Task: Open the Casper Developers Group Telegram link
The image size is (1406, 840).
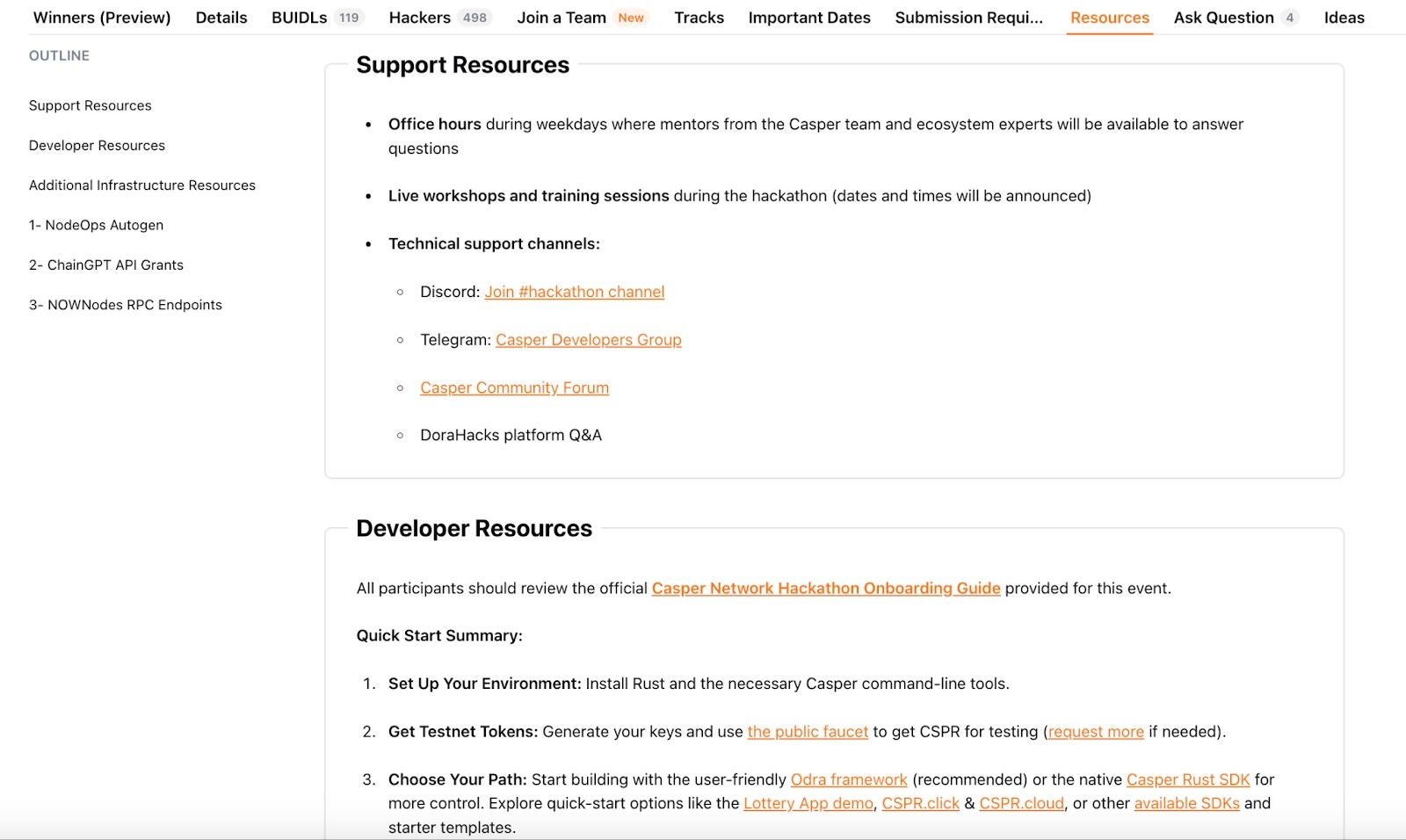Action: [588, 340]
